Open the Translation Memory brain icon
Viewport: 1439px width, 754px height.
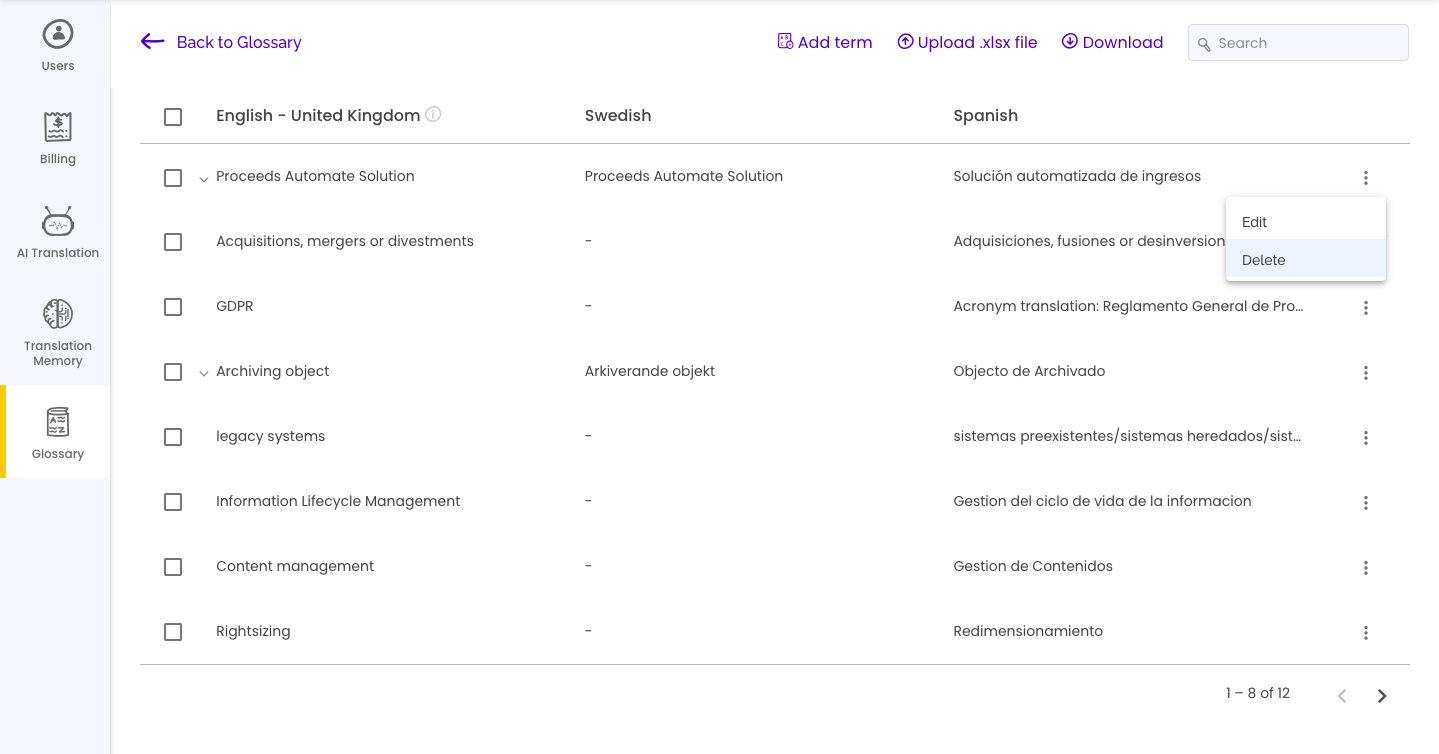point(58,314)
